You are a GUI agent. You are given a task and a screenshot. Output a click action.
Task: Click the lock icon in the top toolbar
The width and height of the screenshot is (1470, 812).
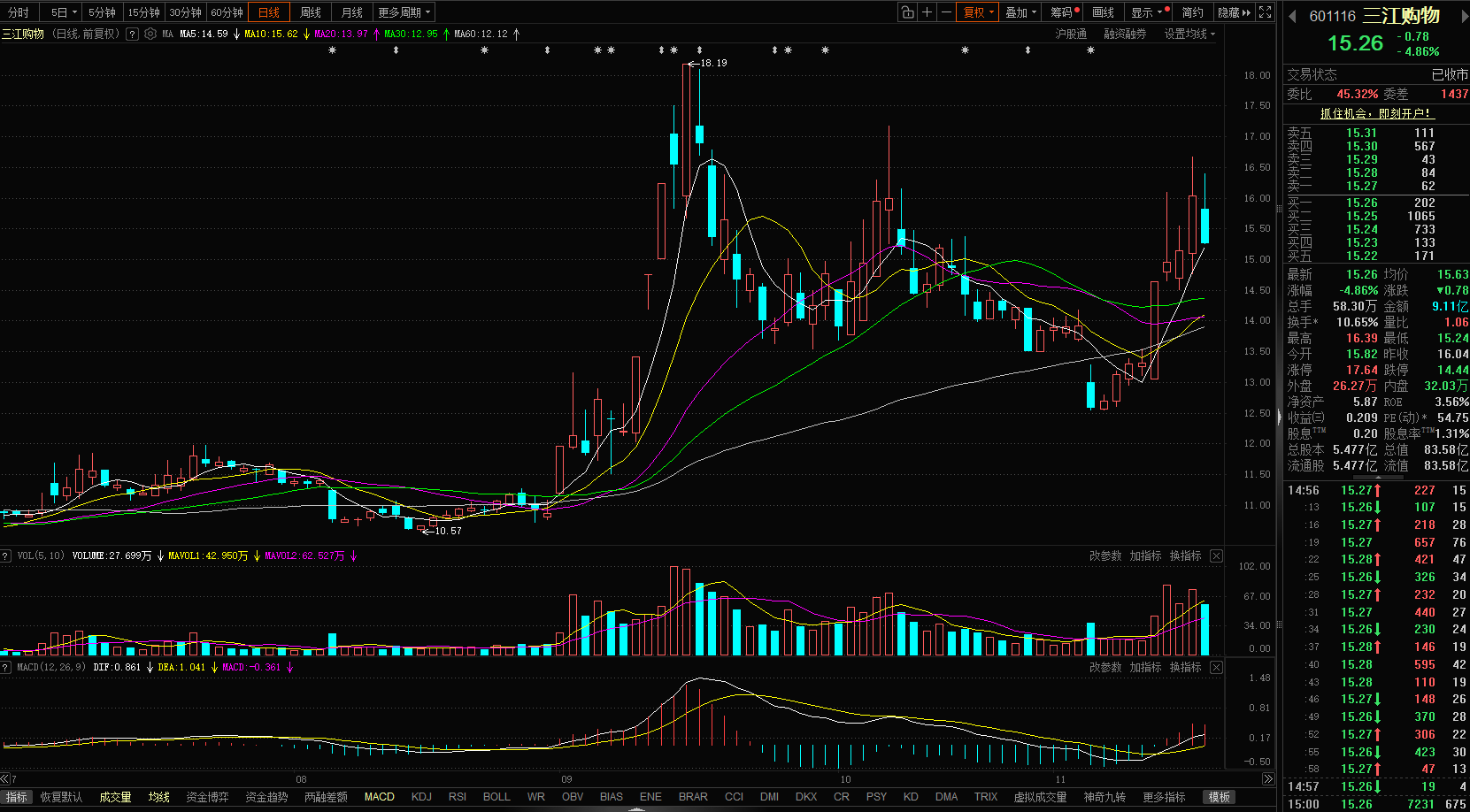pos(907,12)
